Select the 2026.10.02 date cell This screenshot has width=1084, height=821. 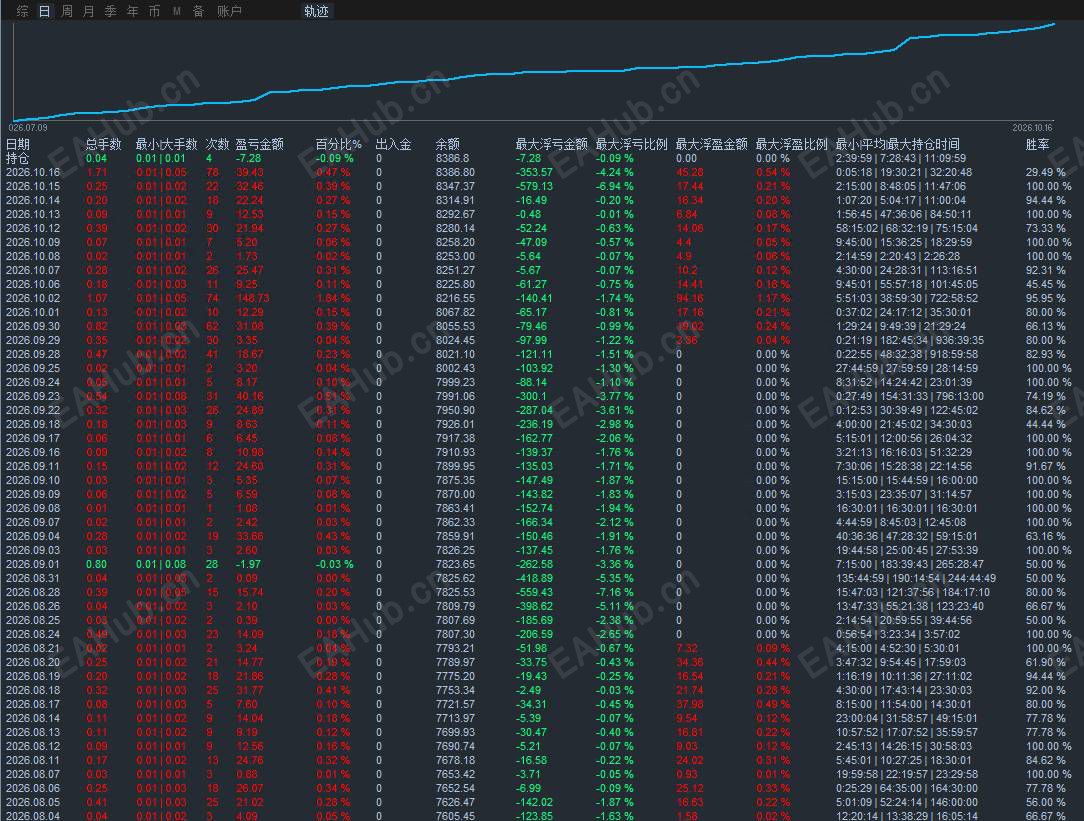[33, 298]
